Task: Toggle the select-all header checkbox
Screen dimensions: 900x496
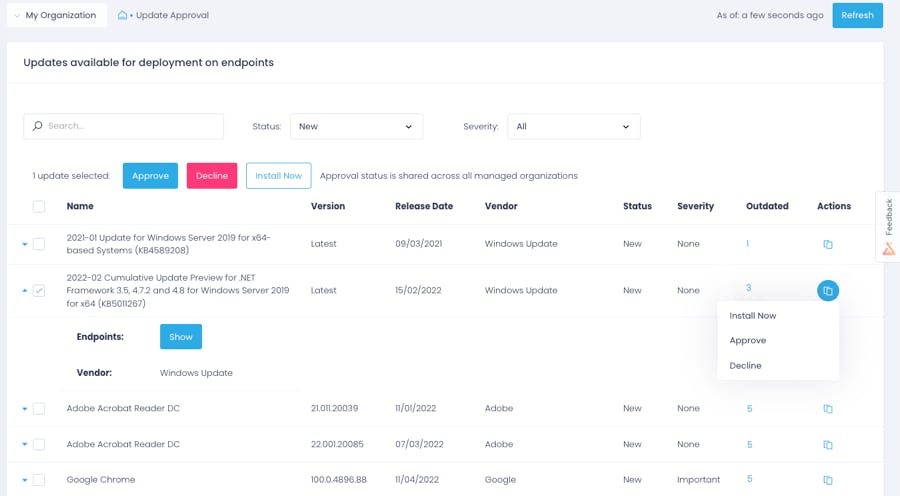Action: click(x=39, y=207)
